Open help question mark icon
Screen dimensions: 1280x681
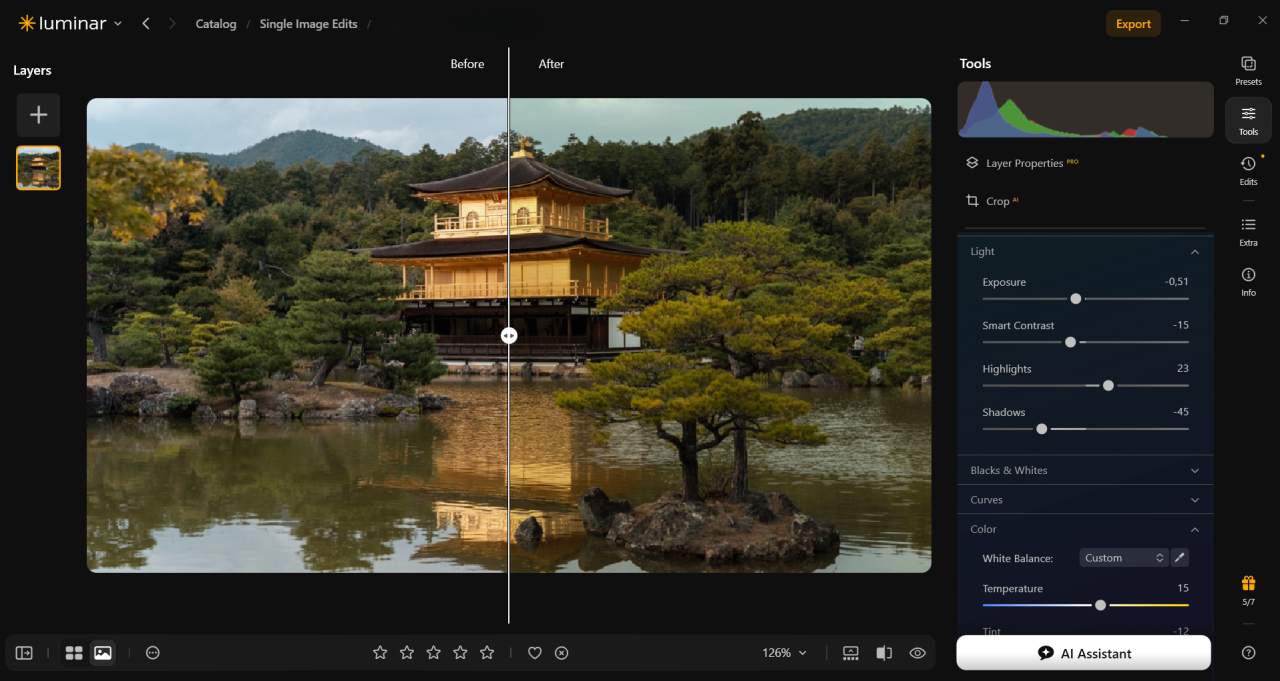click(x=1248, y=653)
